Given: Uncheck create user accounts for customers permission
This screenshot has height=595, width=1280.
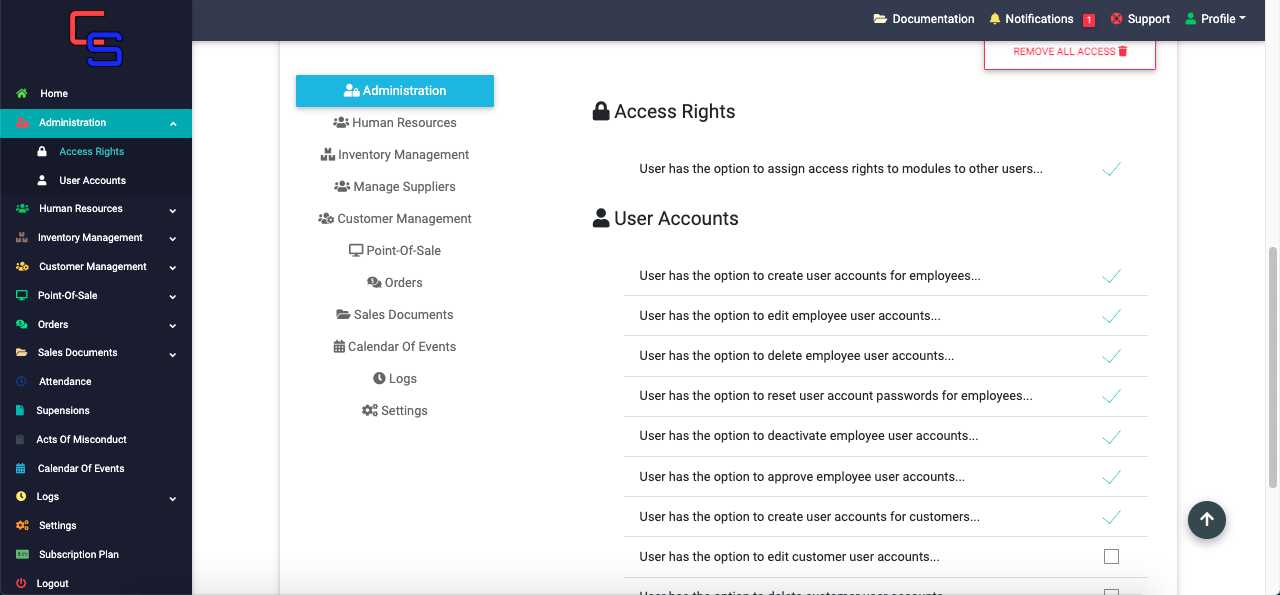Looking at the screenshot, I should pyautogui.click(x=1111, y=517).
